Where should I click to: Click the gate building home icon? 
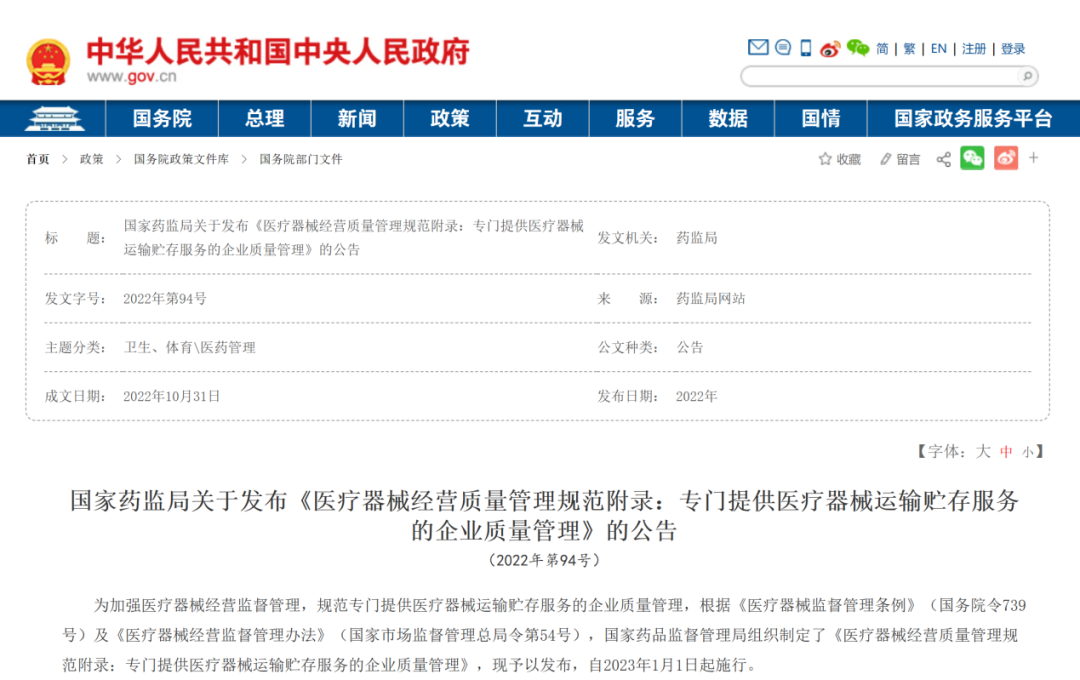[56, 119]
